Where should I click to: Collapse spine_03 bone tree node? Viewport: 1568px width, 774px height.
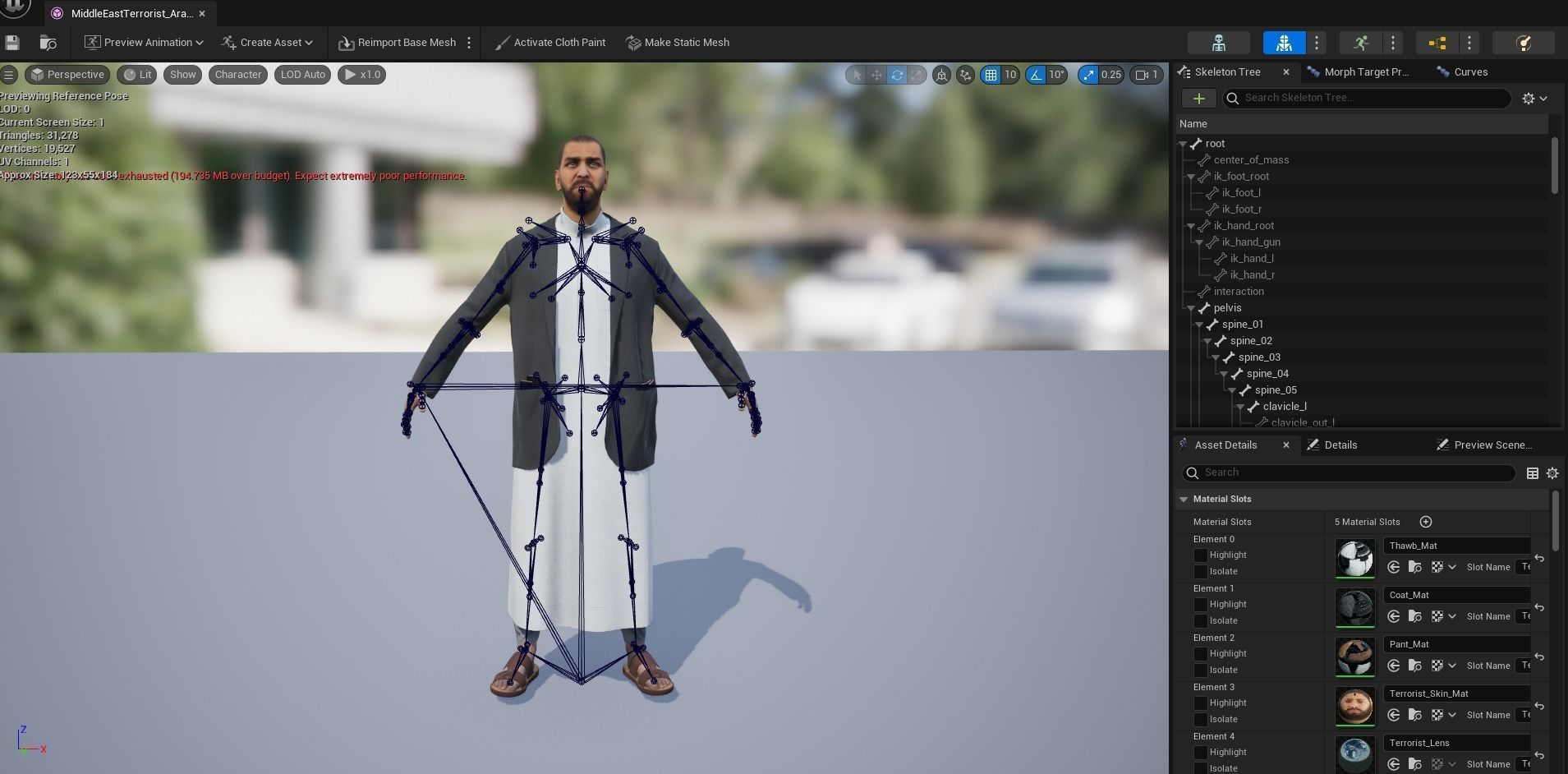(x=1215, y=357)
